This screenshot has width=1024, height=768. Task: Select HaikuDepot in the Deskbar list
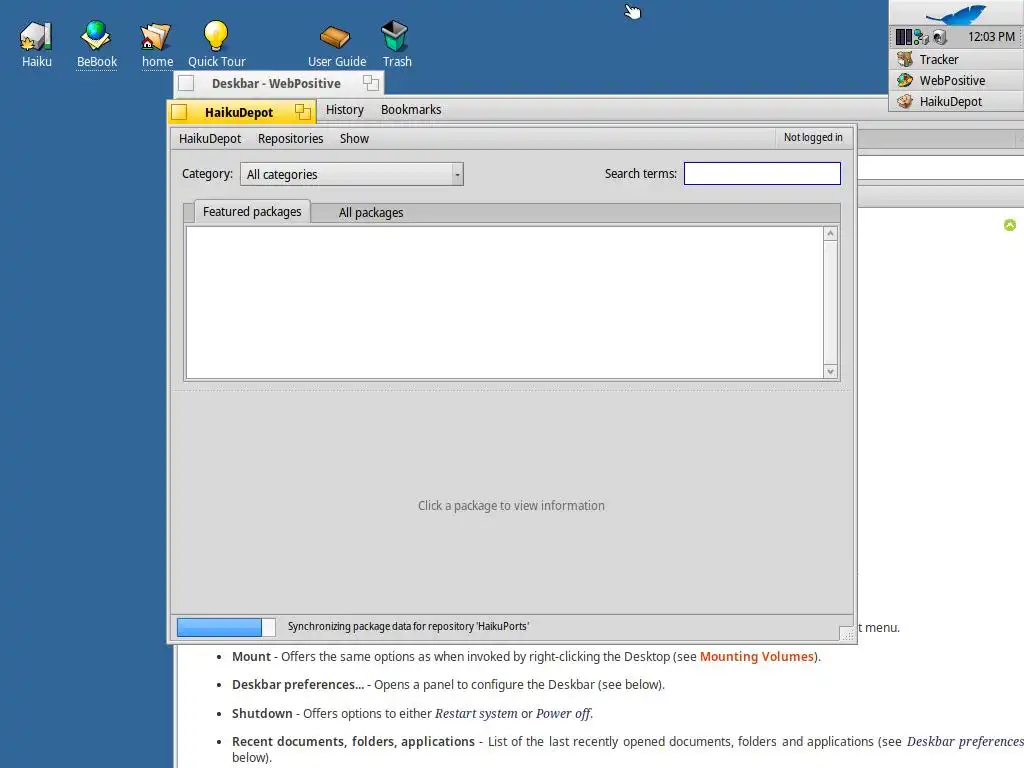tap(956, 101)
